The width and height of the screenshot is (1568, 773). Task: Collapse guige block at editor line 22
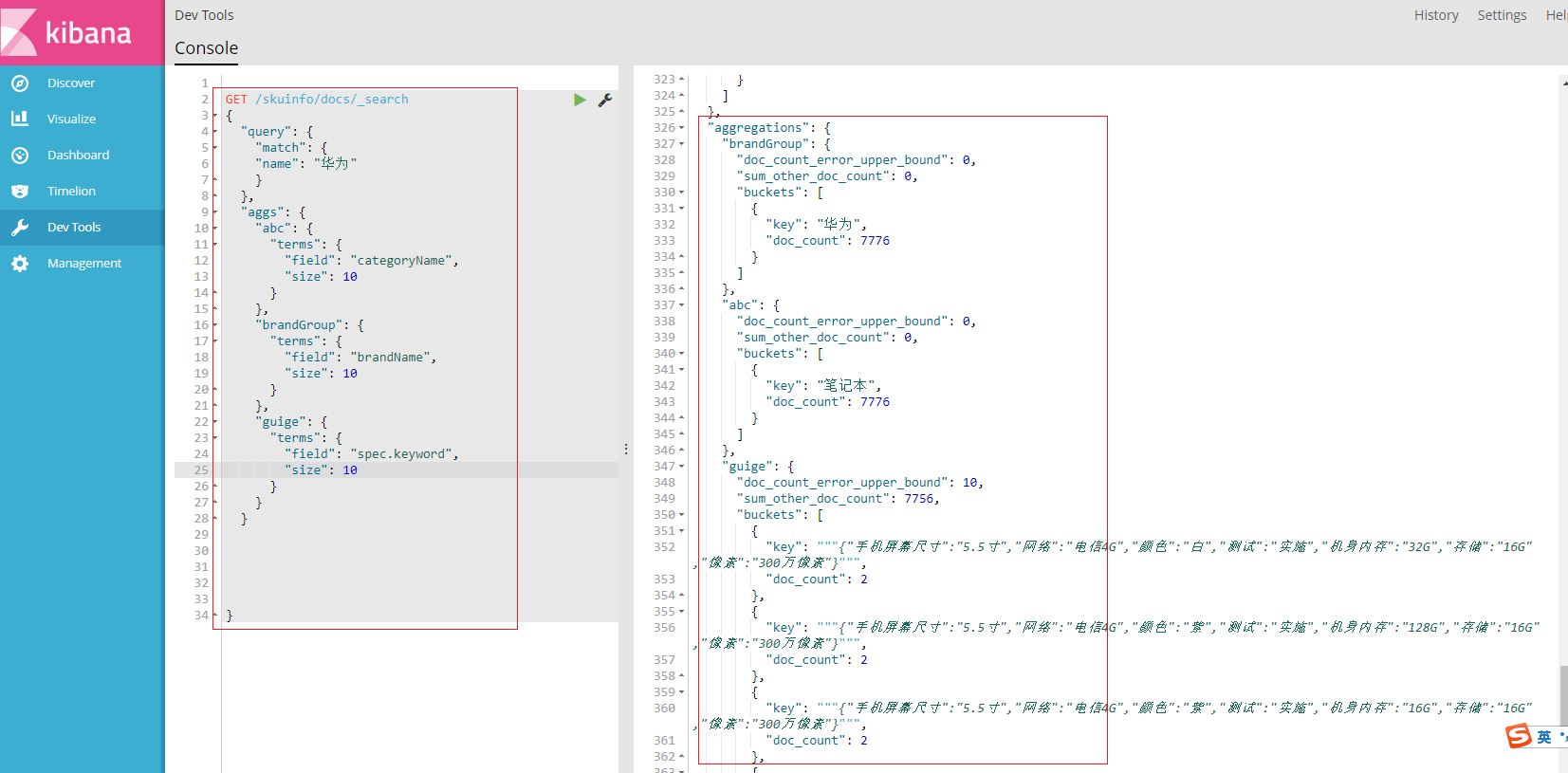(x=215, y=422)
